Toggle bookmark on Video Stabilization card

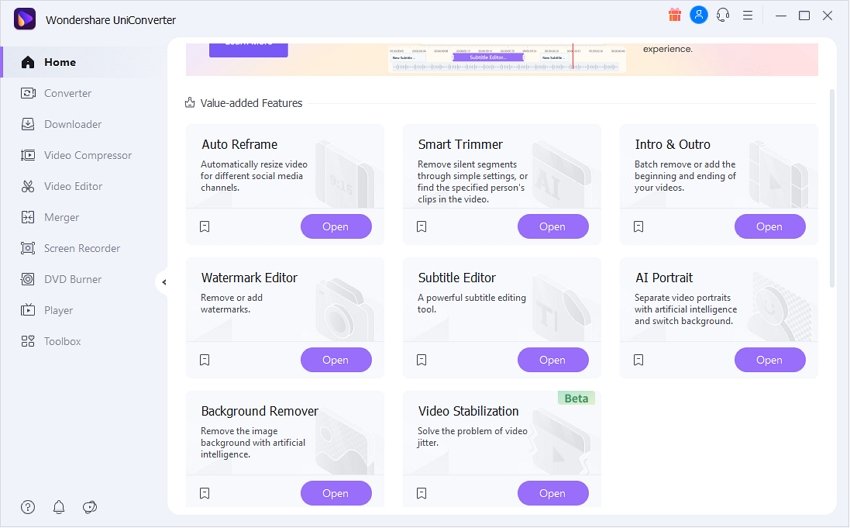[x=422, y=493]
